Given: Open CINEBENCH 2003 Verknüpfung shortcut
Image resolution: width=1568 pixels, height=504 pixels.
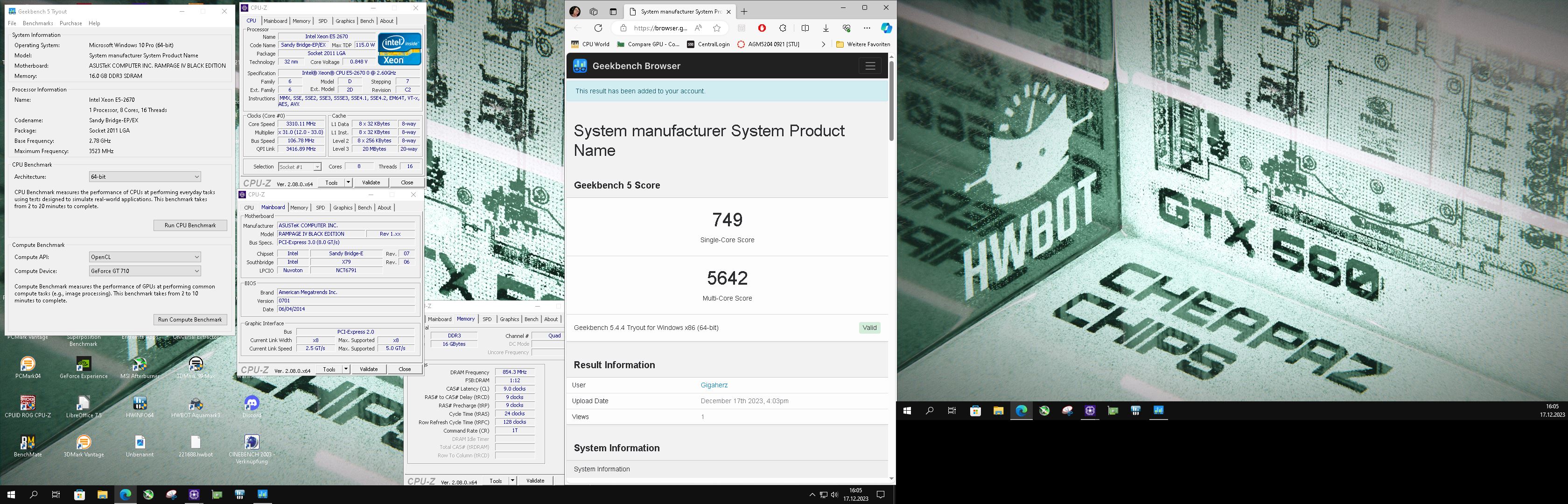Looking at the screenshot, I should [x=252, y=449].
